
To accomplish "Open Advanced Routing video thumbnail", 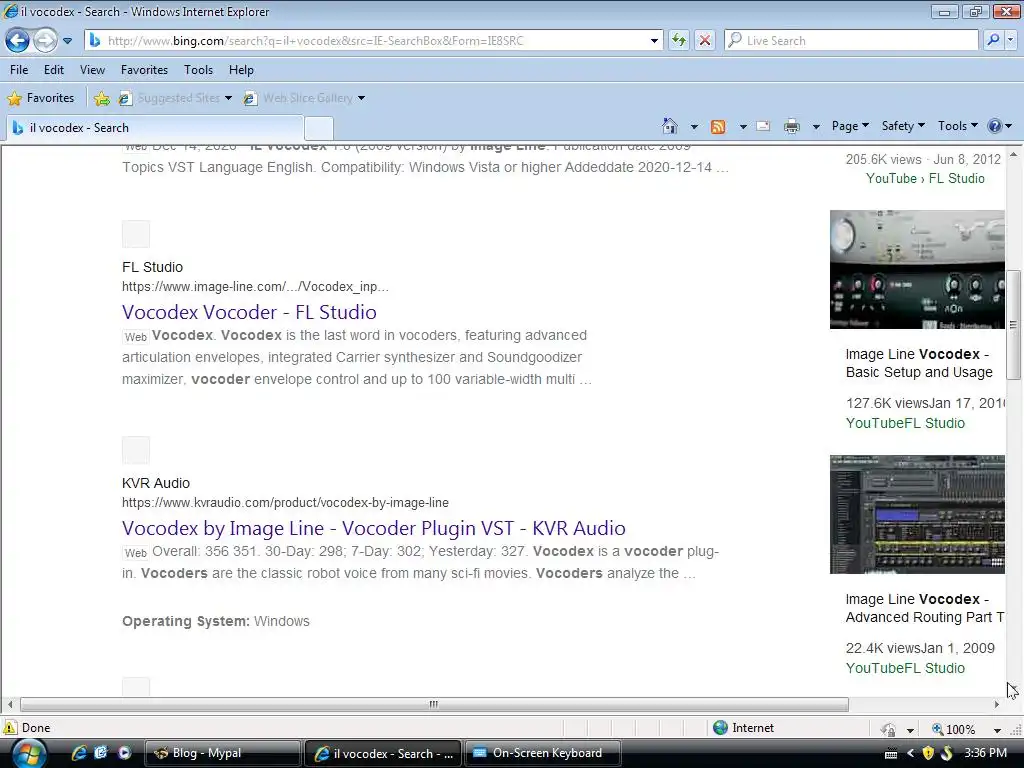I will [x=917, y=515].
